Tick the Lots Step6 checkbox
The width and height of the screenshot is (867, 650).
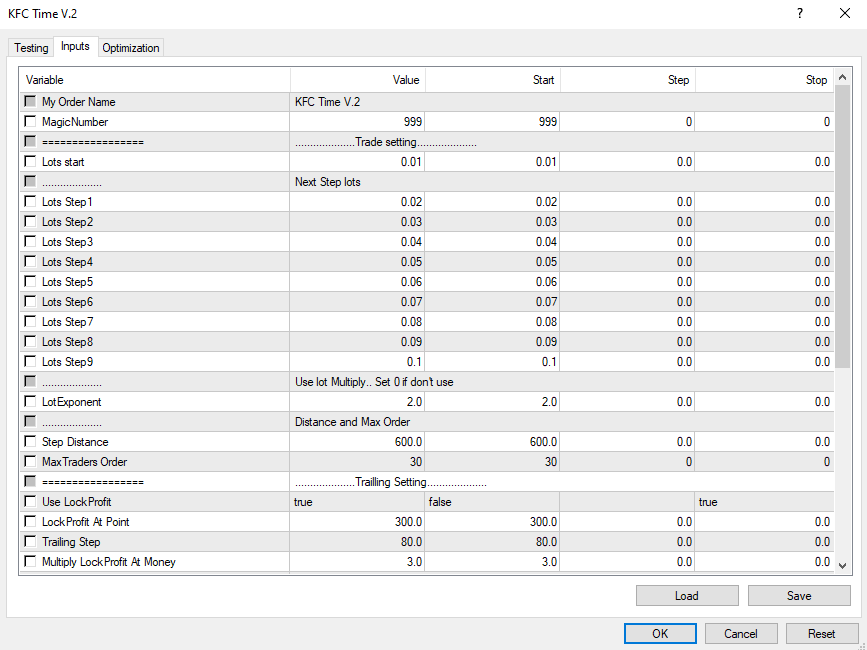tap(30, 301)
